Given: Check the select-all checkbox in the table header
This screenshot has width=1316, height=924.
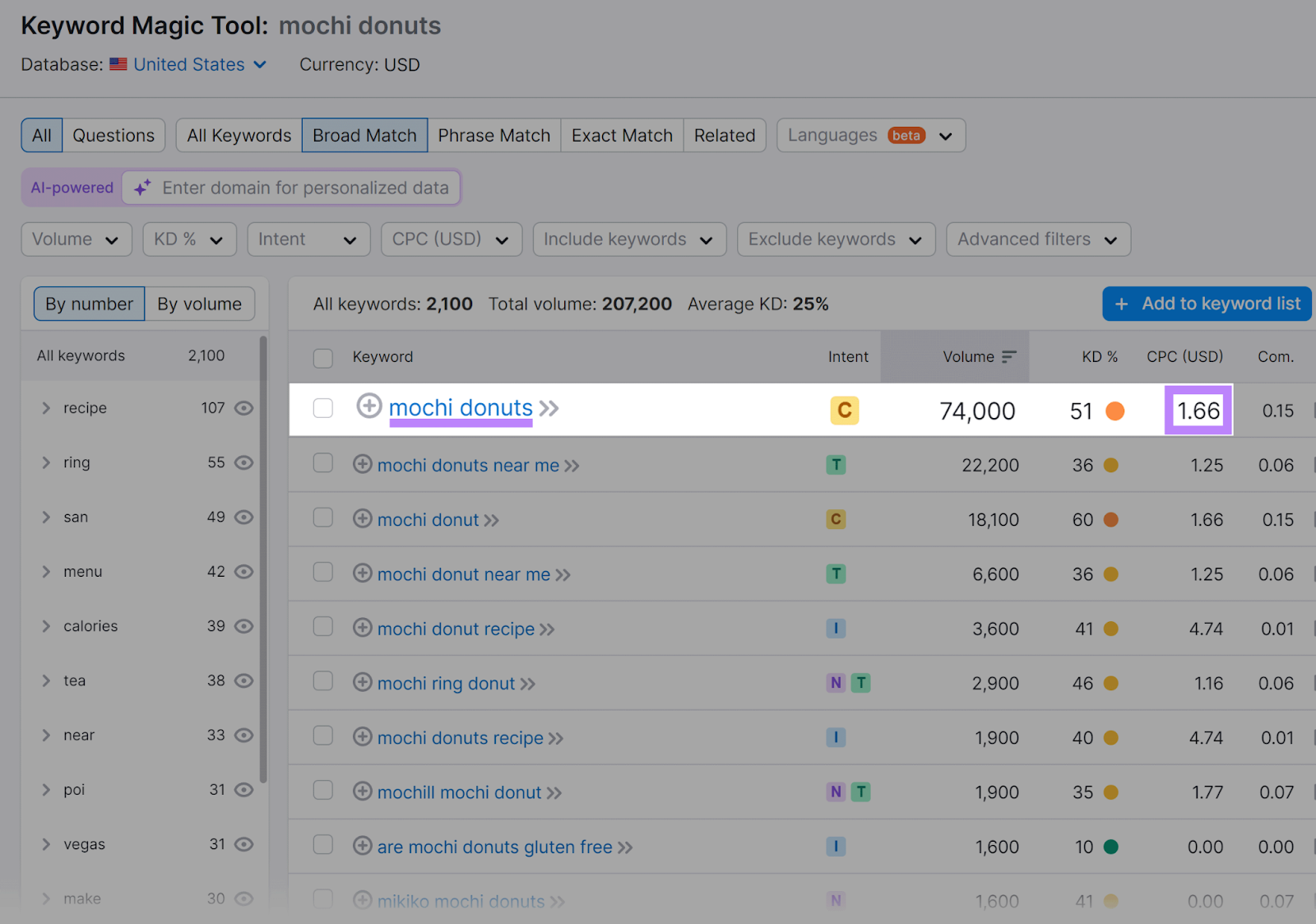Looking at the screenshot, I should click(x=322, y=358).
